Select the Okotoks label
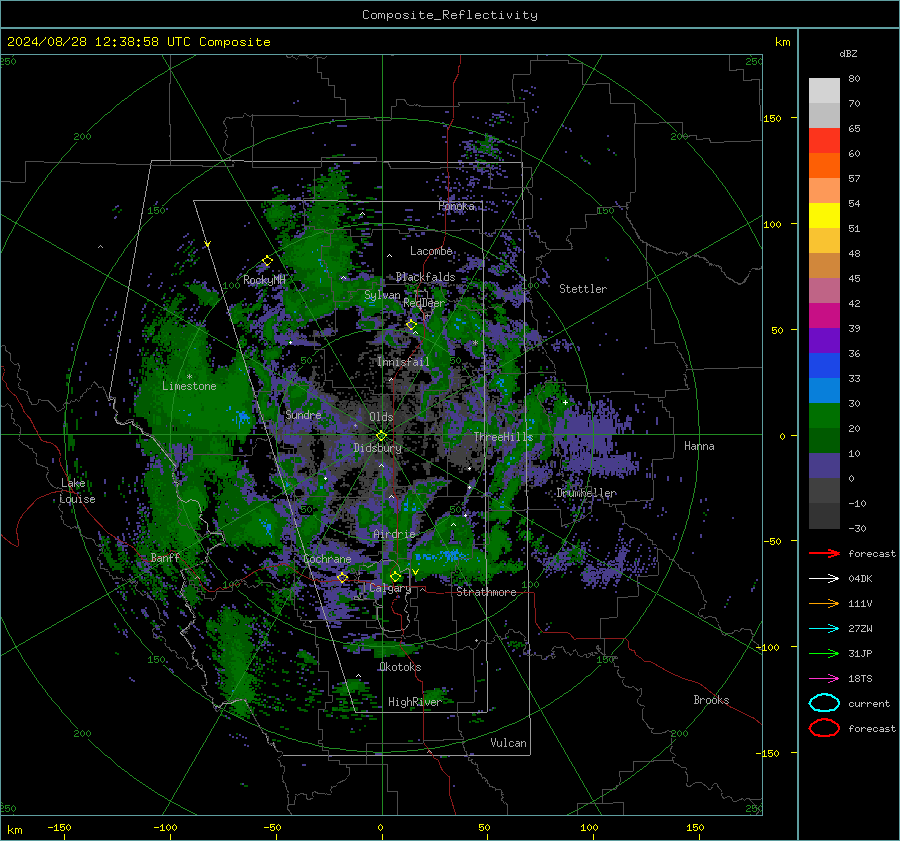This screenshot has width=900, height=841. pyautogui.click(x=400, y=667)
